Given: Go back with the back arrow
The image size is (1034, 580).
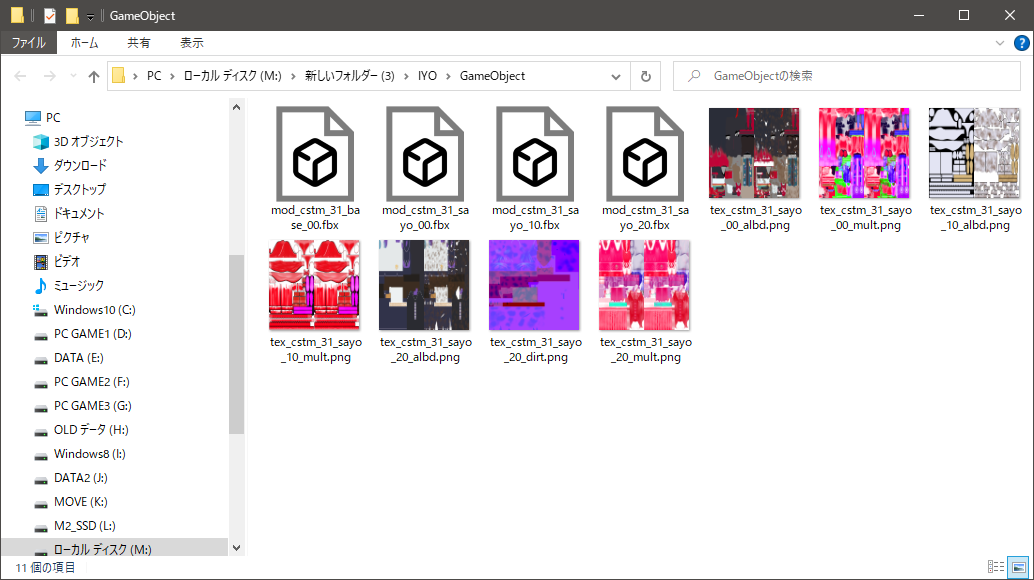Looking at the screenshot, I should coord(20,76).
